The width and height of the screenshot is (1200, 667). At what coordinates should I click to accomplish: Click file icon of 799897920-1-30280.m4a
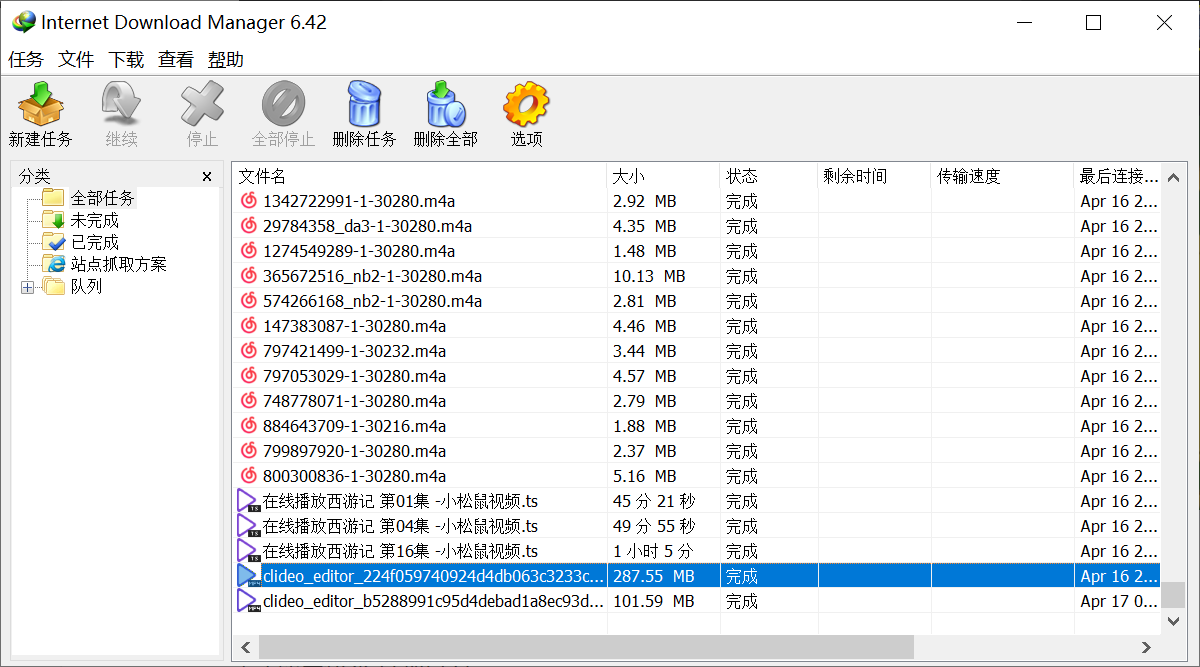[x=249, y=451]
